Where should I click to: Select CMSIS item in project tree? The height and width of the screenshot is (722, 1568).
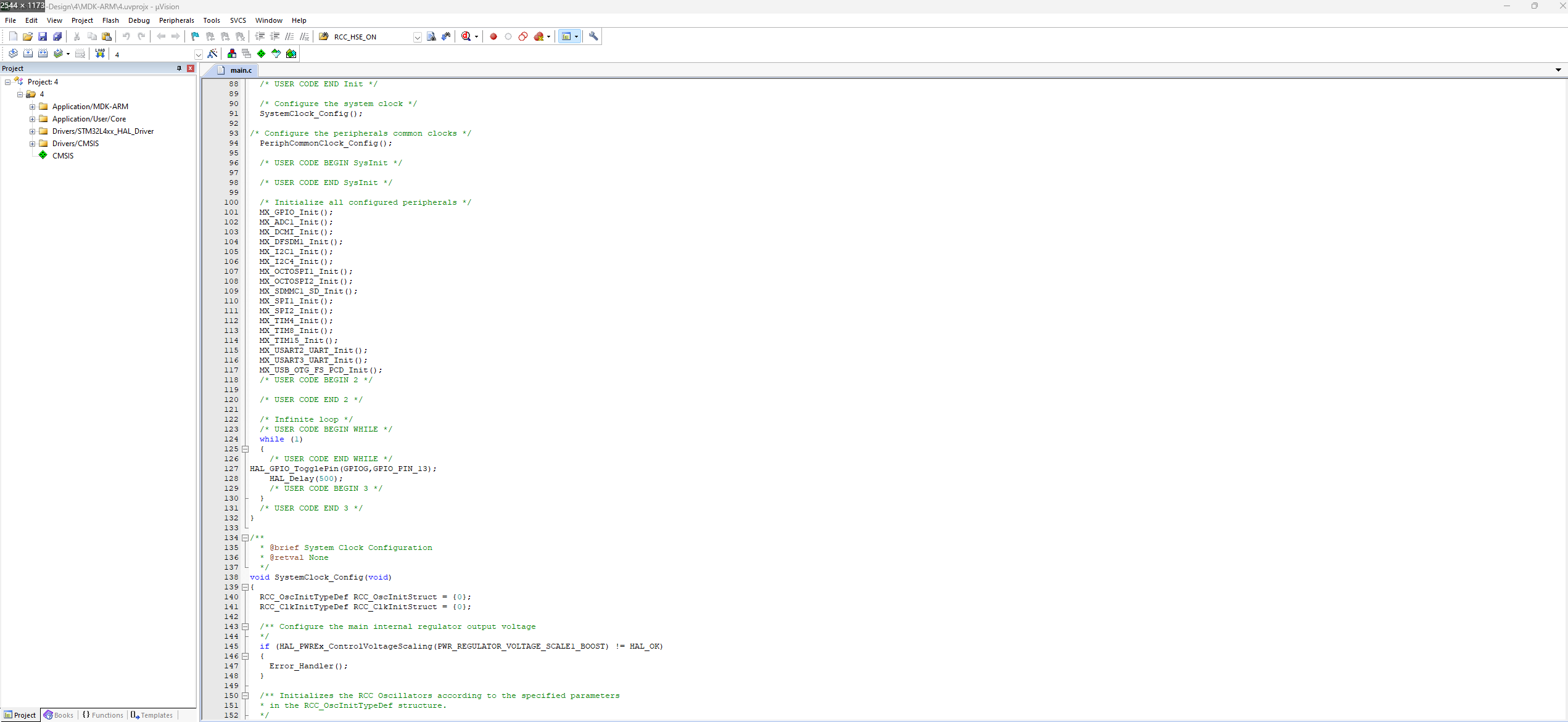point(62,156)
